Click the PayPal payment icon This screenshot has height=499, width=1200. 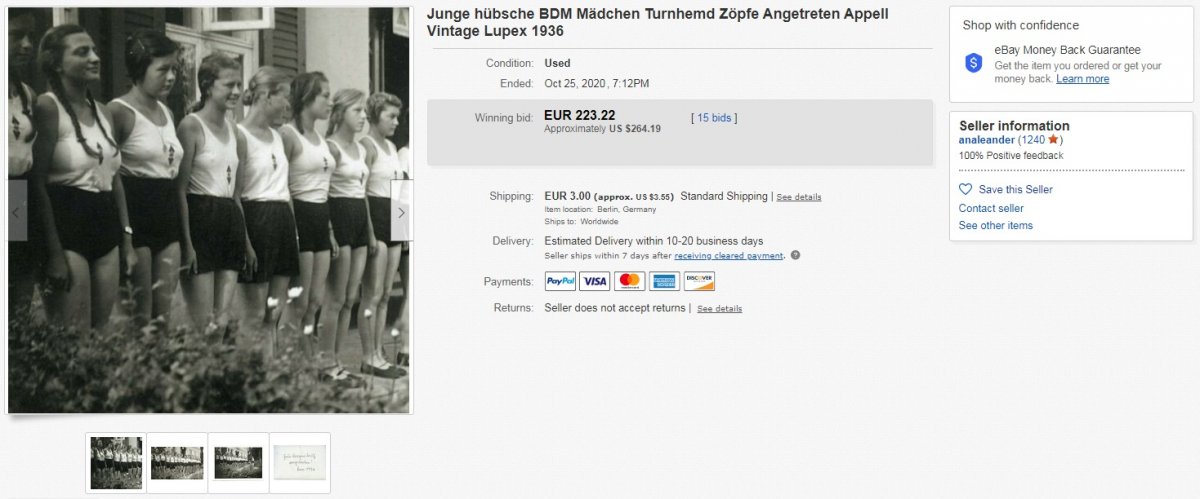[560, 281]
